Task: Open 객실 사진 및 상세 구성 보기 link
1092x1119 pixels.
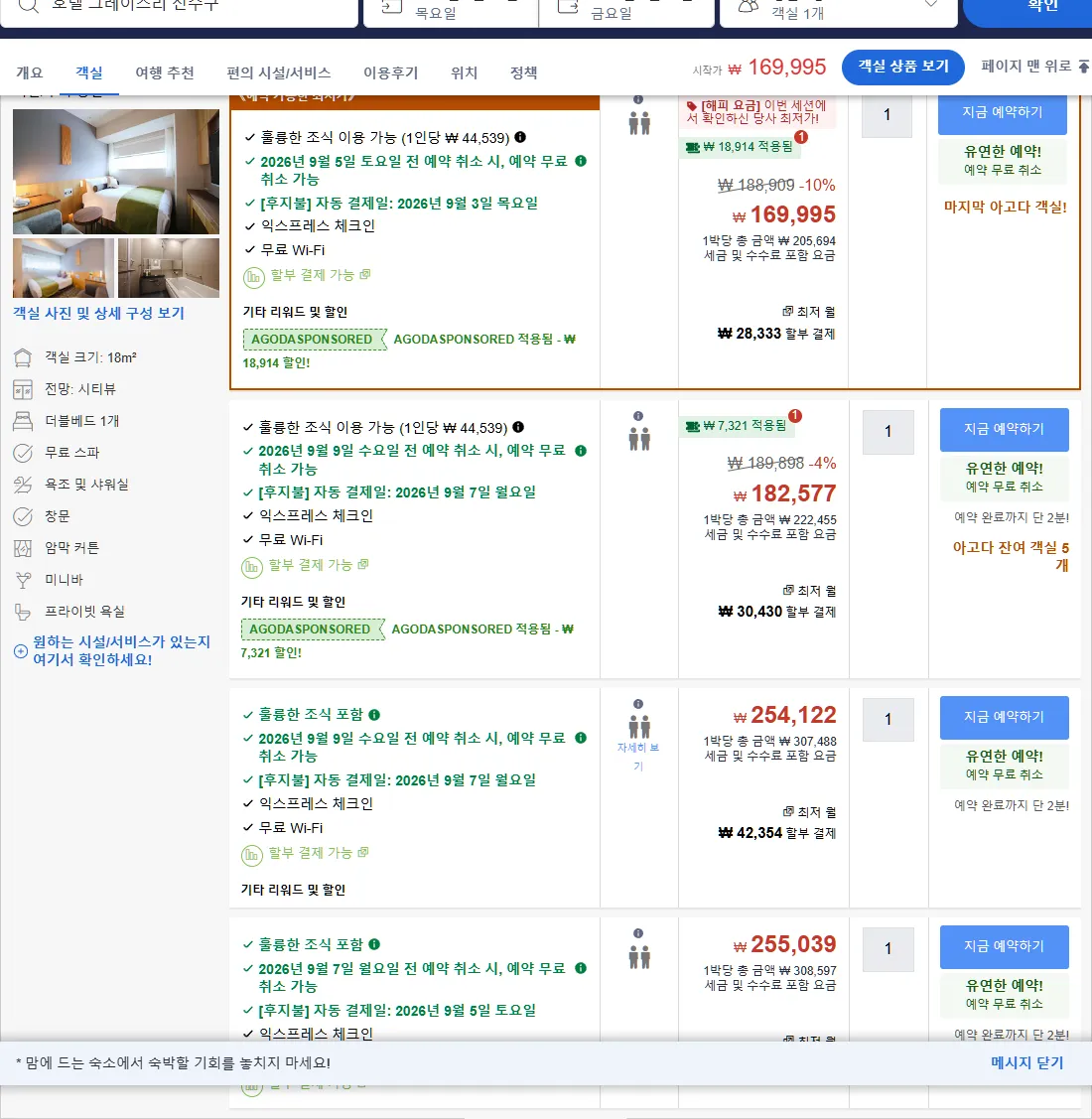Action: [x=98, y=314]
